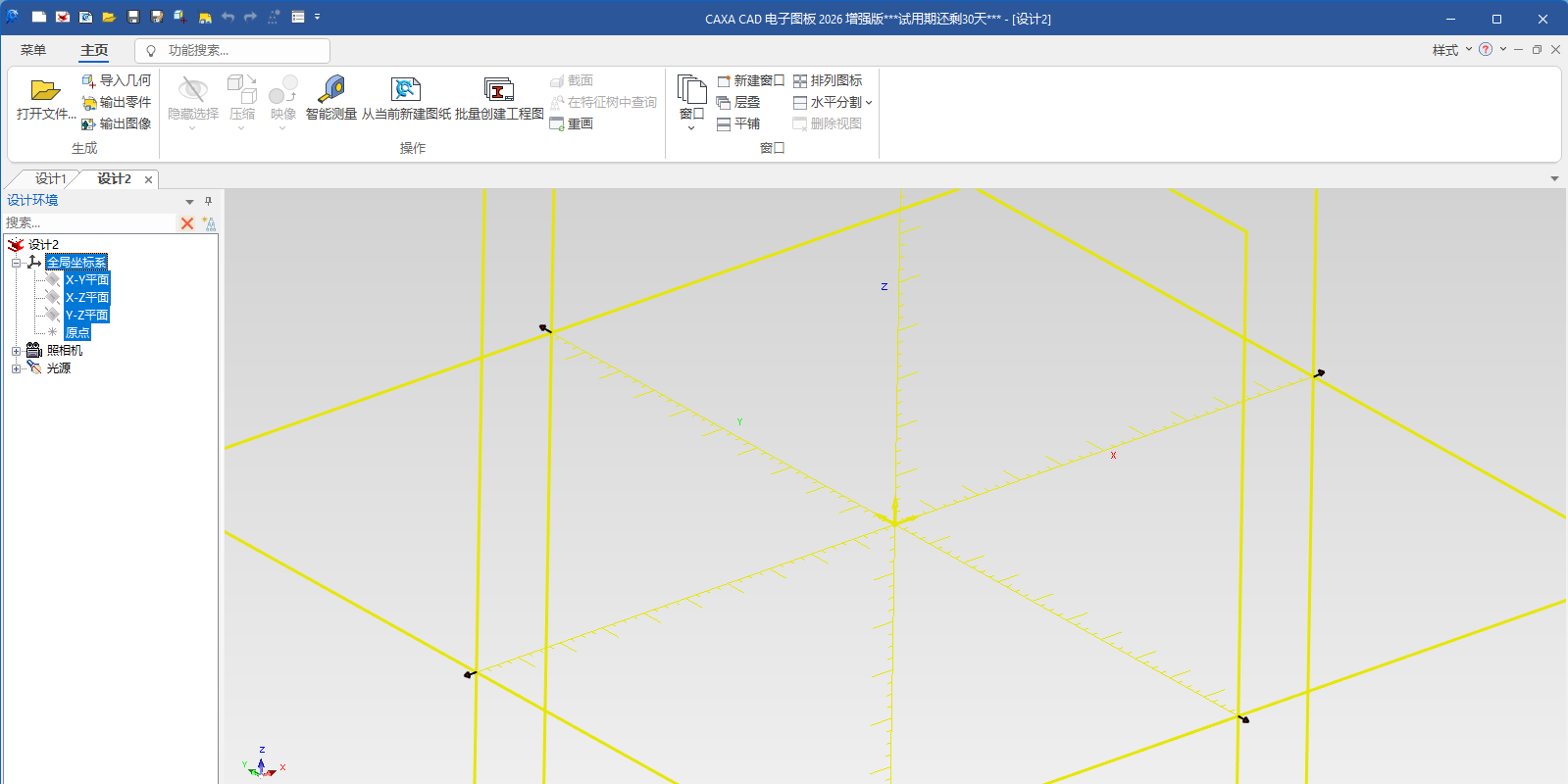Open the 菜单 menu tab
1568x784 pixels.
click(33, 50)
